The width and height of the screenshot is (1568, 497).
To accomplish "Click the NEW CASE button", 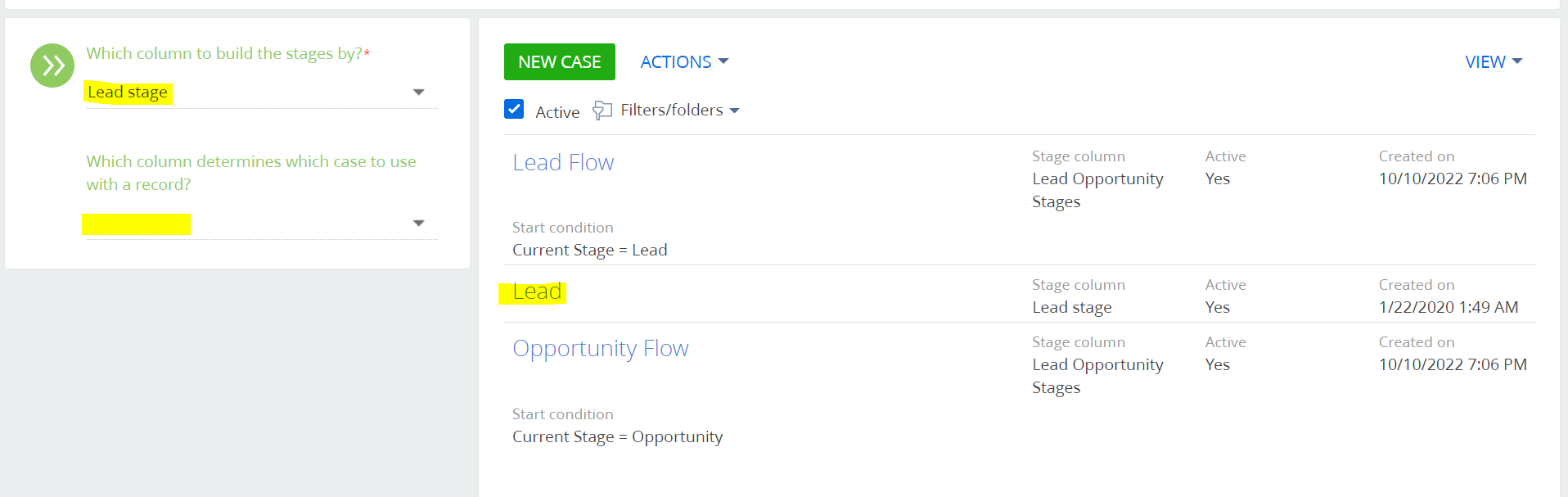I will tap(560, 62).
